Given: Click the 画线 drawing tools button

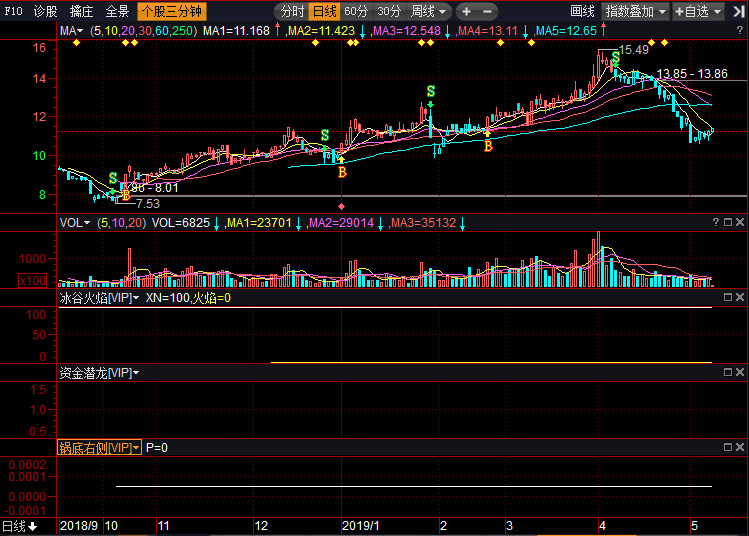Looking at the screenshot, I should pos(582,11).
